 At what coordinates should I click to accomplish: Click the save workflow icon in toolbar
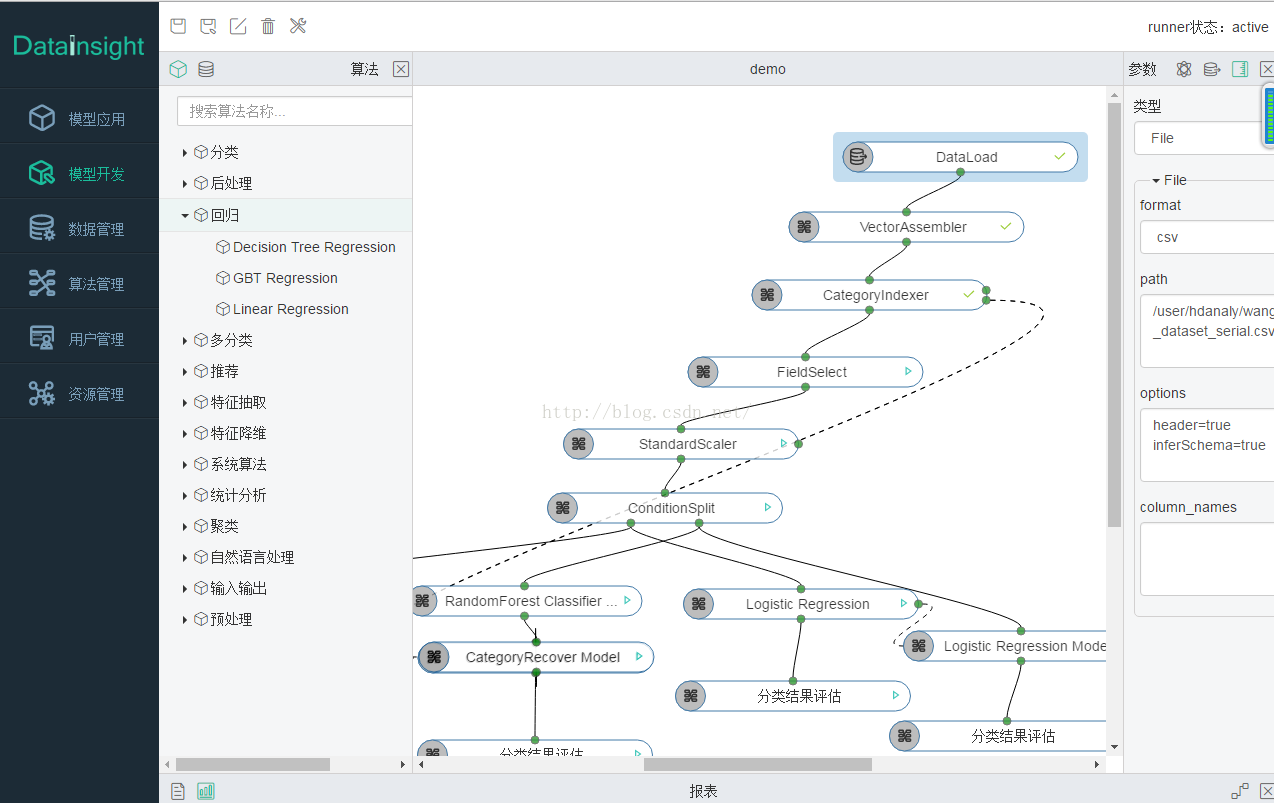pyautogui.click(x=178, y=26)
